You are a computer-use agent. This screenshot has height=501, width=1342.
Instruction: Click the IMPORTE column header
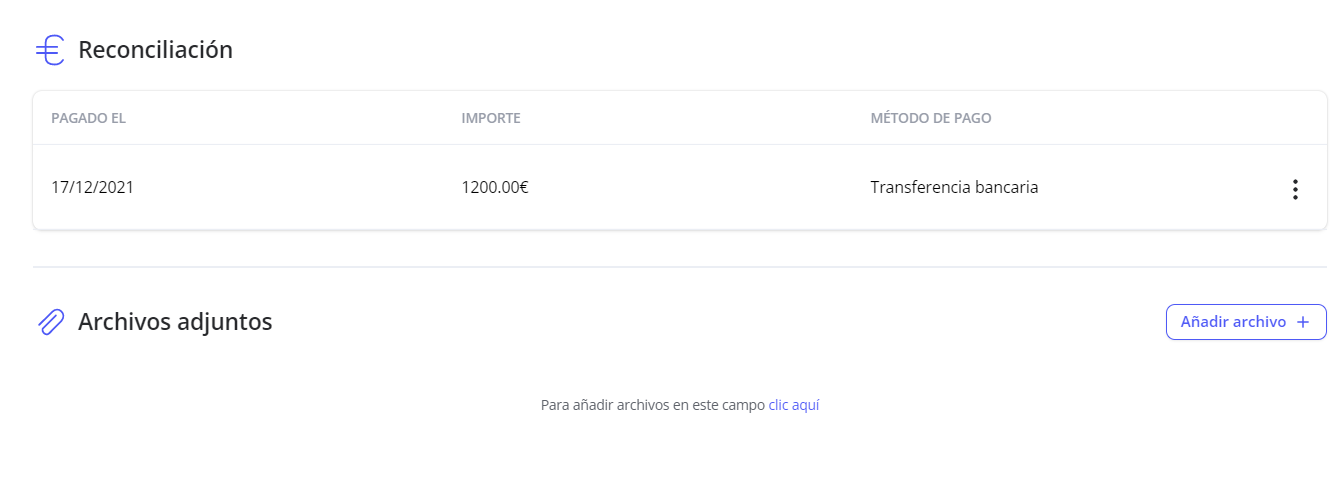pos(491,118)
